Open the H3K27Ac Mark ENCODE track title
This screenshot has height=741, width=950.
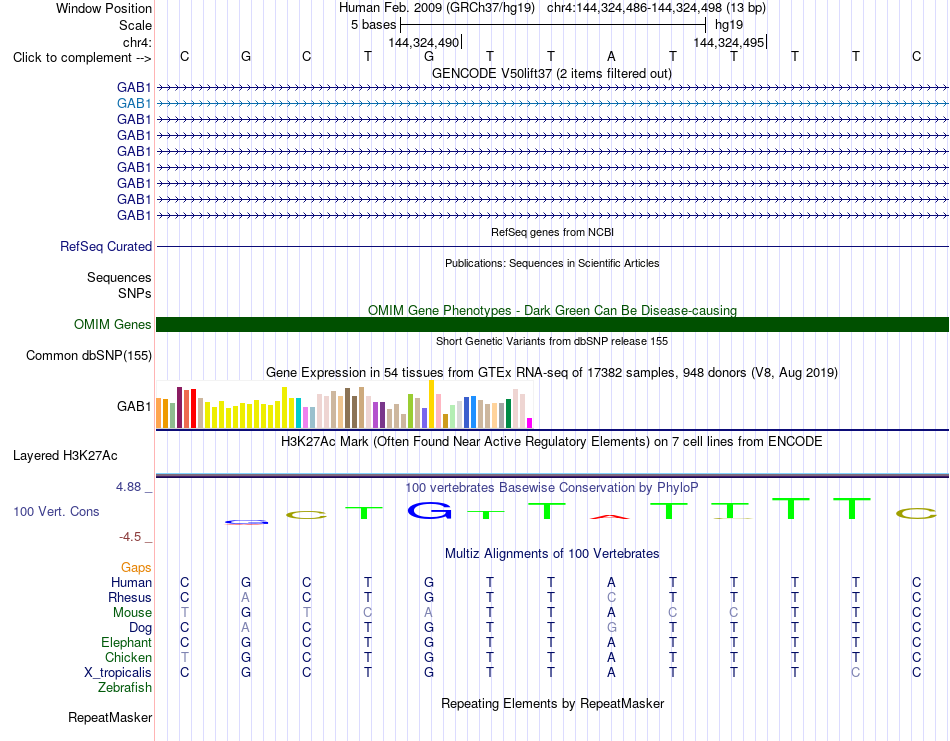point(552,442)
